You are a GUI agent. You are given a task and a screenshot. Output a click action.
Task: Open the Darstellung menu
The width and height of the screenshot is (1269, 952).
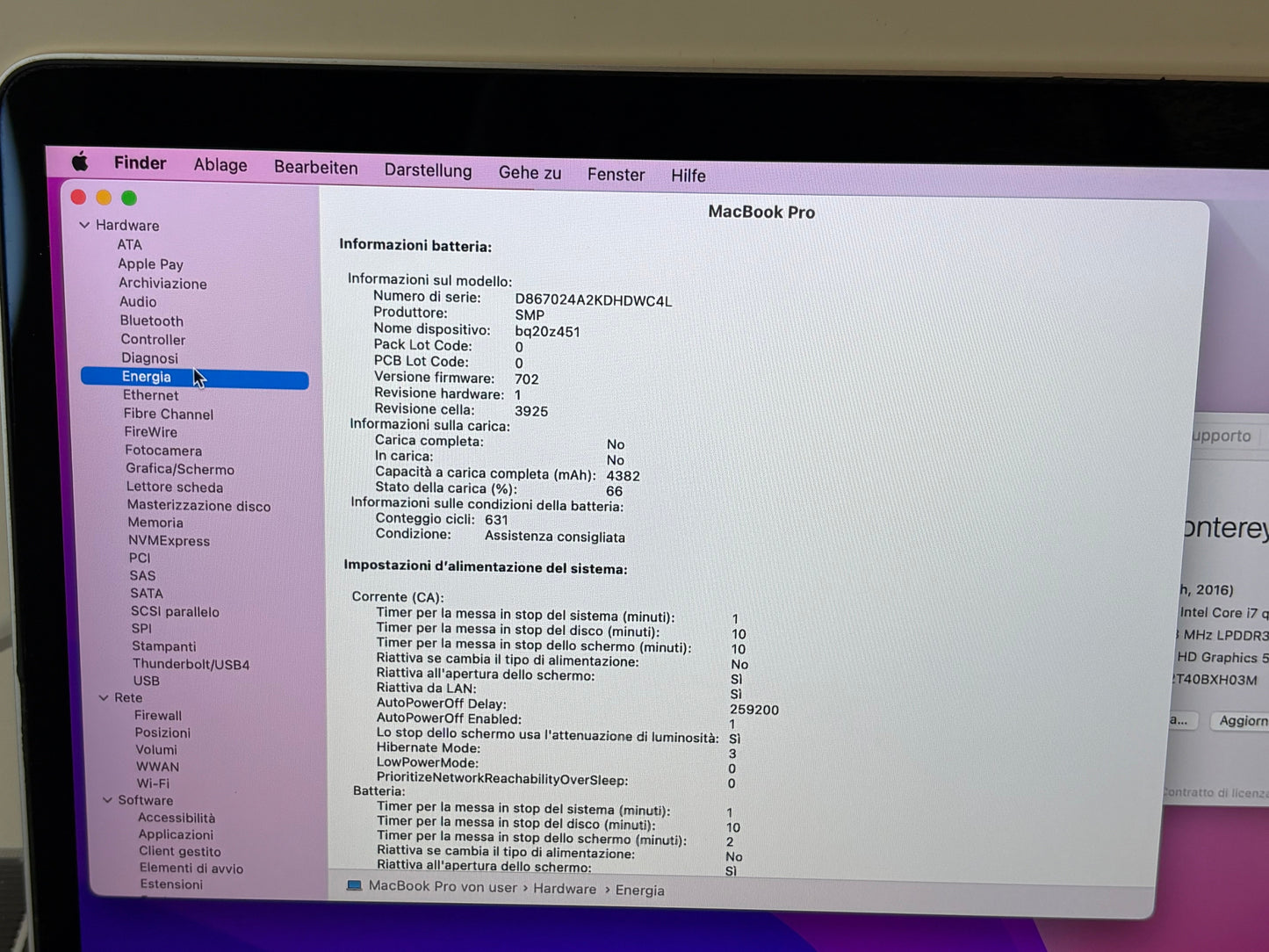point(428,170)
